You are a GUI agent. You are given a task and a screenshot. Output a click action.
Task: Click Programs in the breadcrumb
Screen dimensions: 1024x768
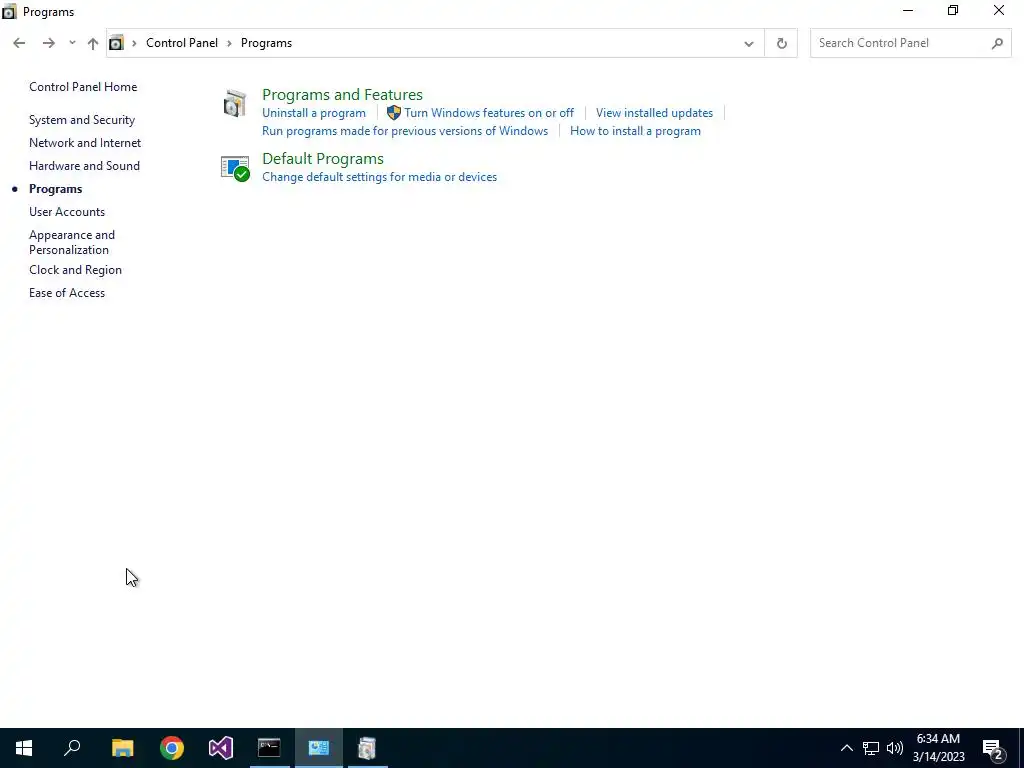(266, 43)
